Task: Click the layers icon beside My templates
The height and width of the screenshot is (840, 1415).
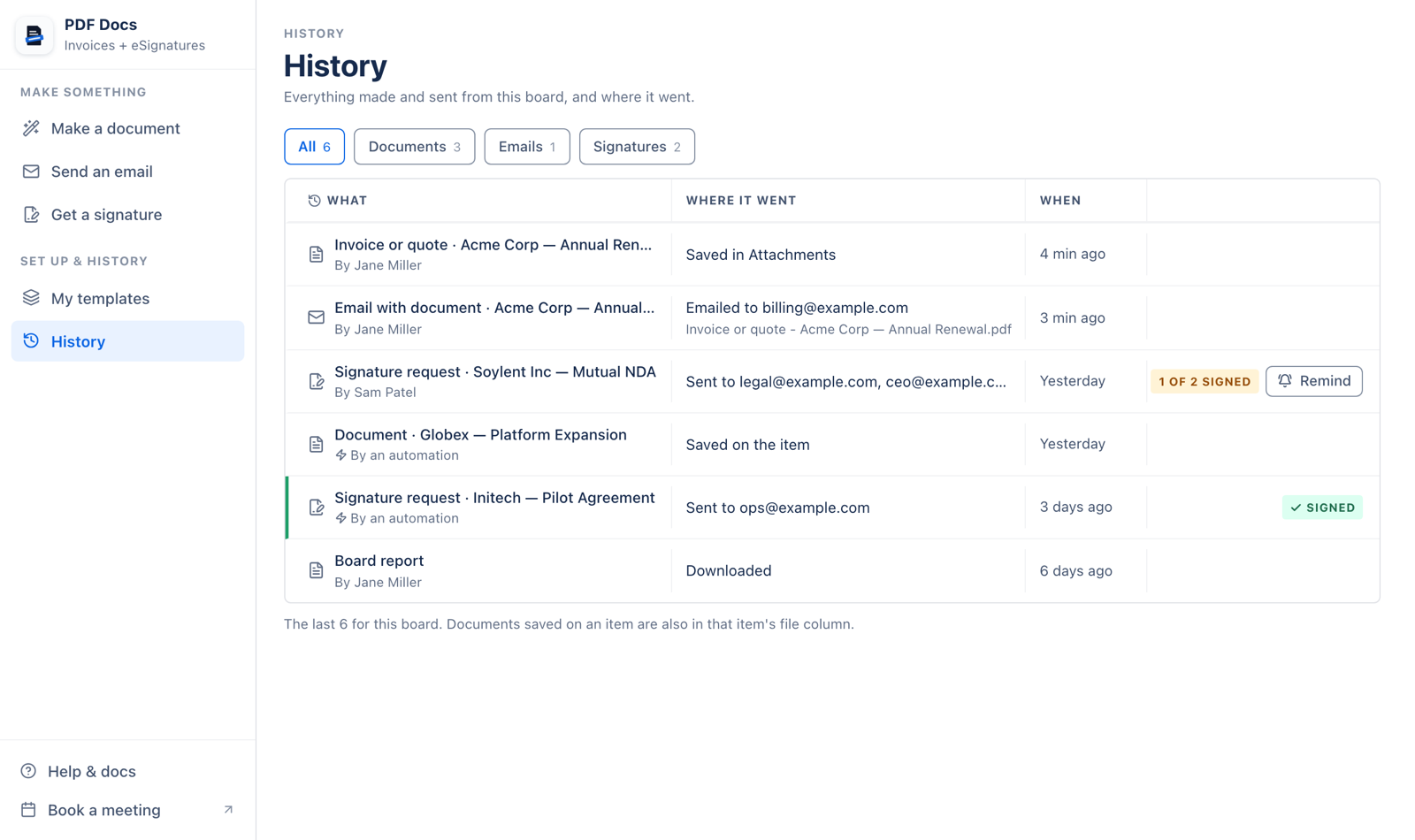Action: (x=31, y=298)
